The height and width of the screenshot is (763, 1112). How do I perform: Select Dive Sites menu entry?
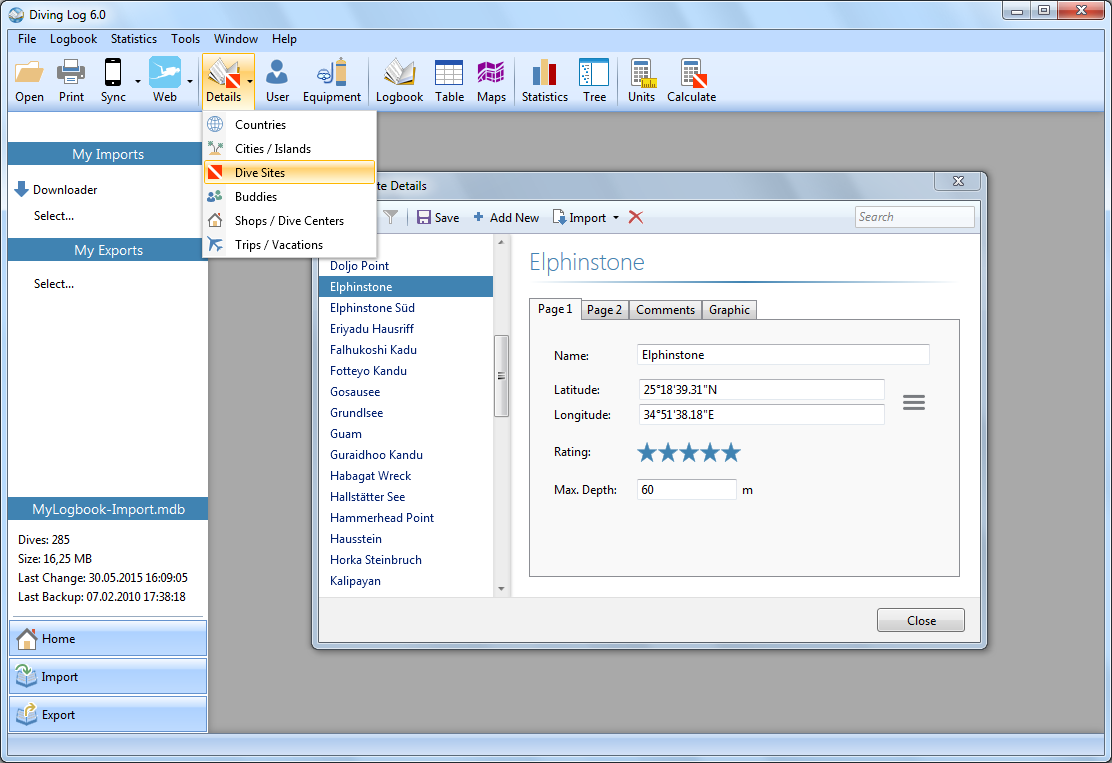(289, 172)
